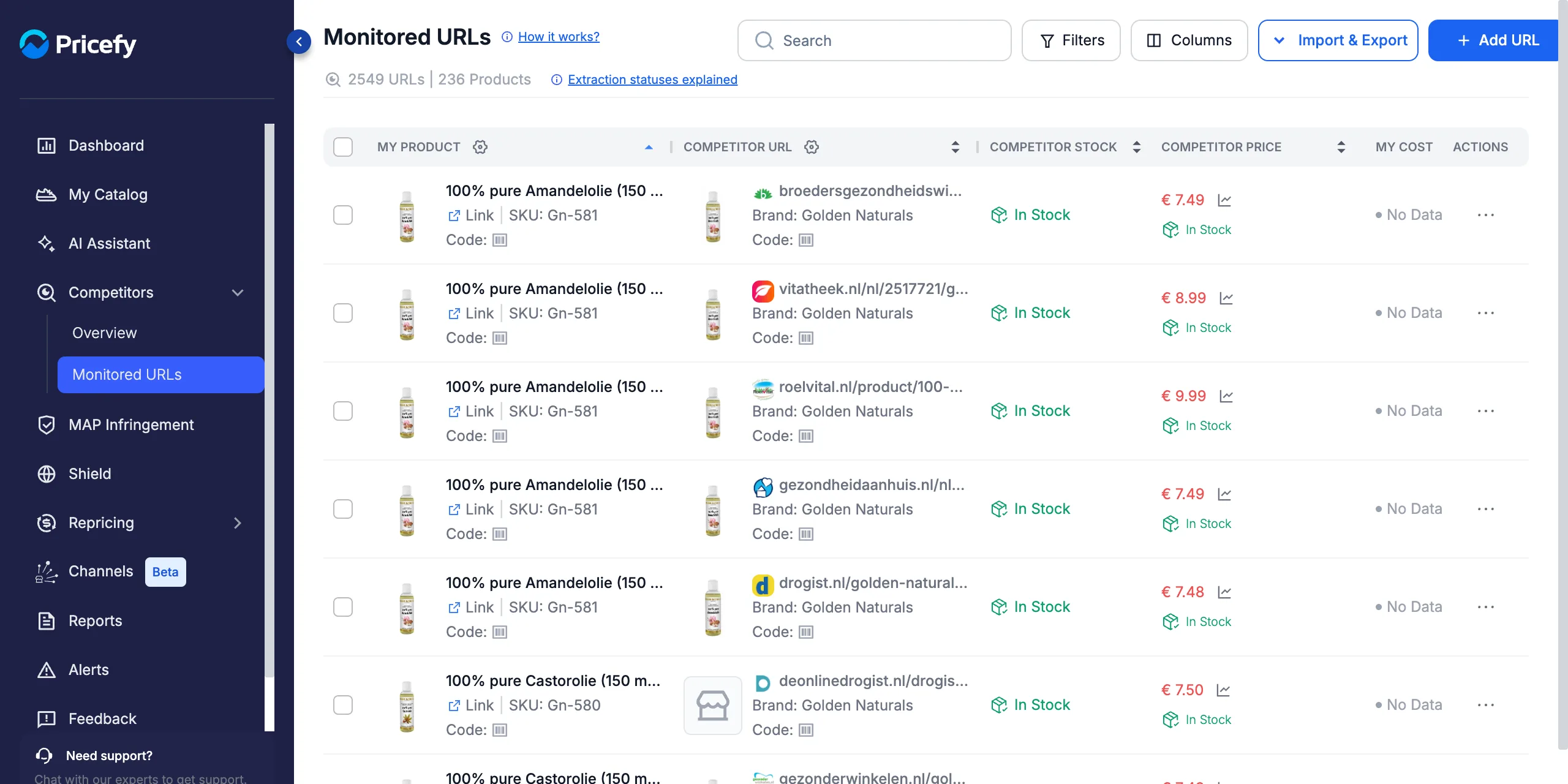Open the Import & Export dropdown

tap(1338, 40)
